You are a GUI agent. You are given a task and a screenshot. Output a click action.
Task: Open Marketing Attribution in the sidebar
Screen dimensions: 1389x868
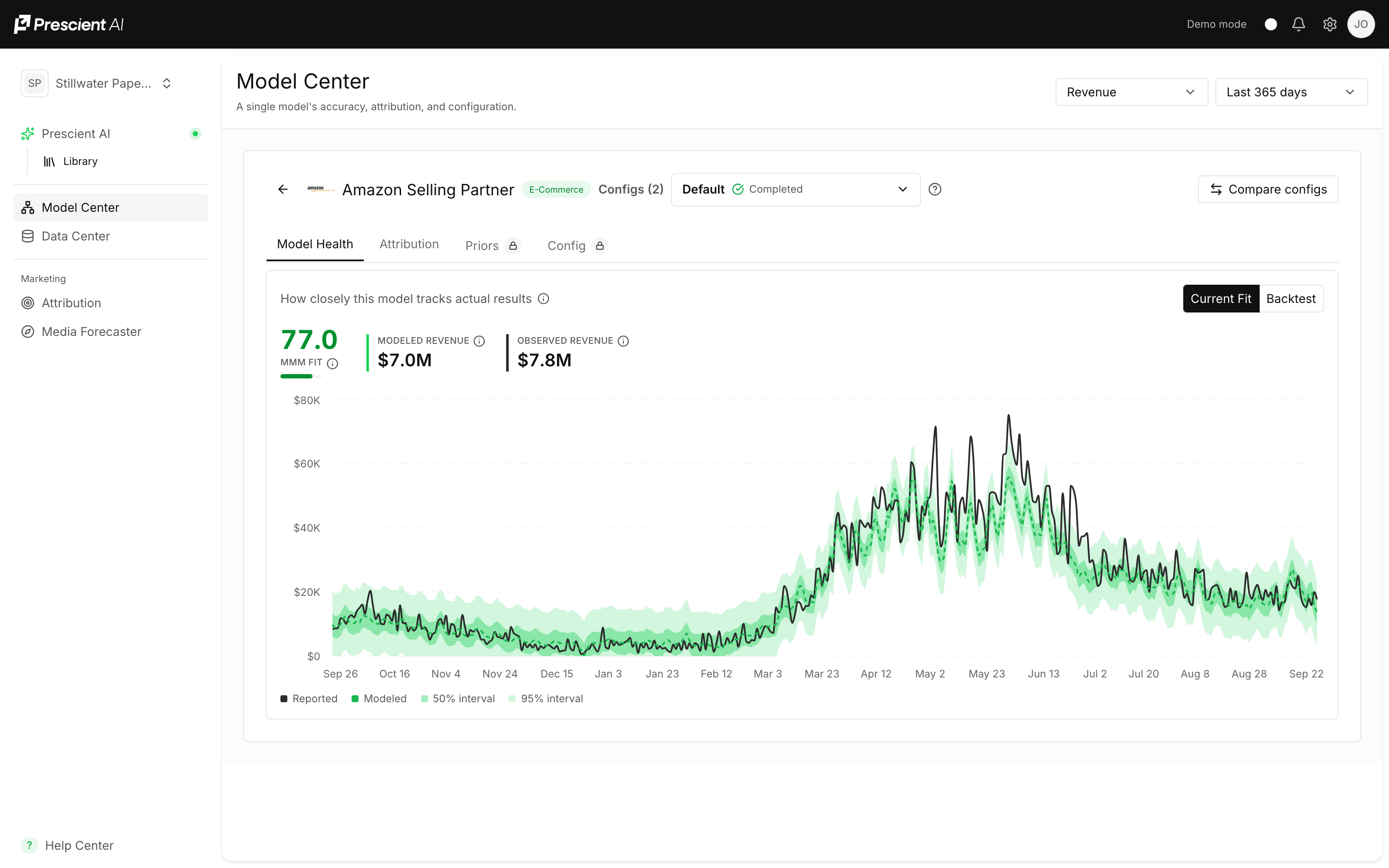coord(111,303)
